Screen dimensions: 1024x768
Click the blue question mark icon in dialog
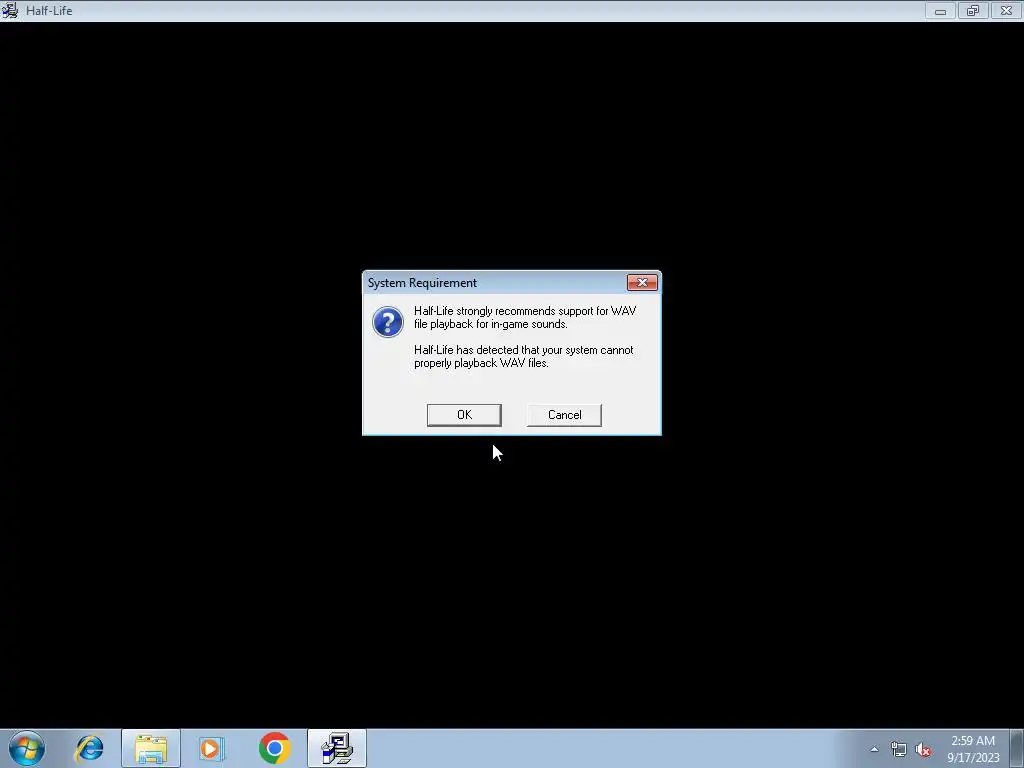[388, 322]
